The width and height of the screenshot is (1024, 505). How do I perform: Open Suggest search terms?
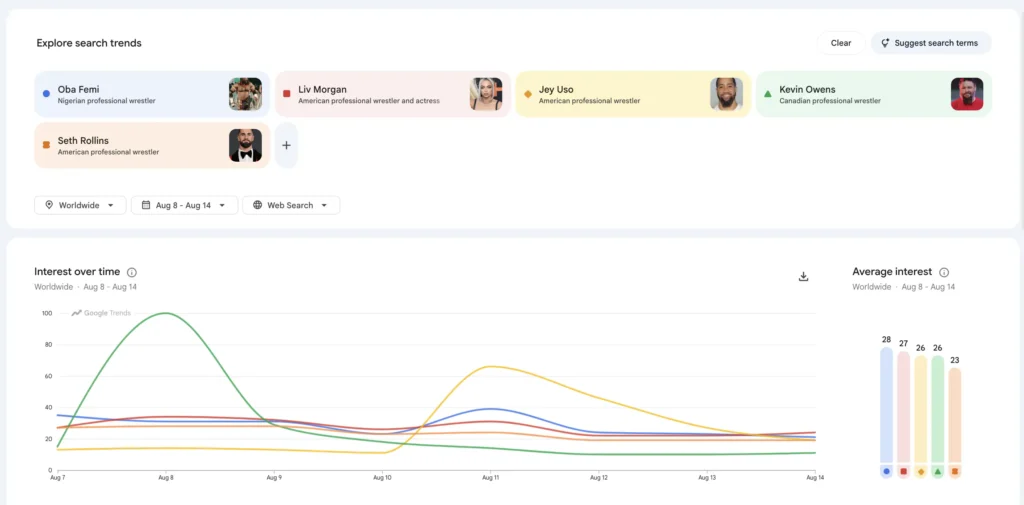[931, 43]
